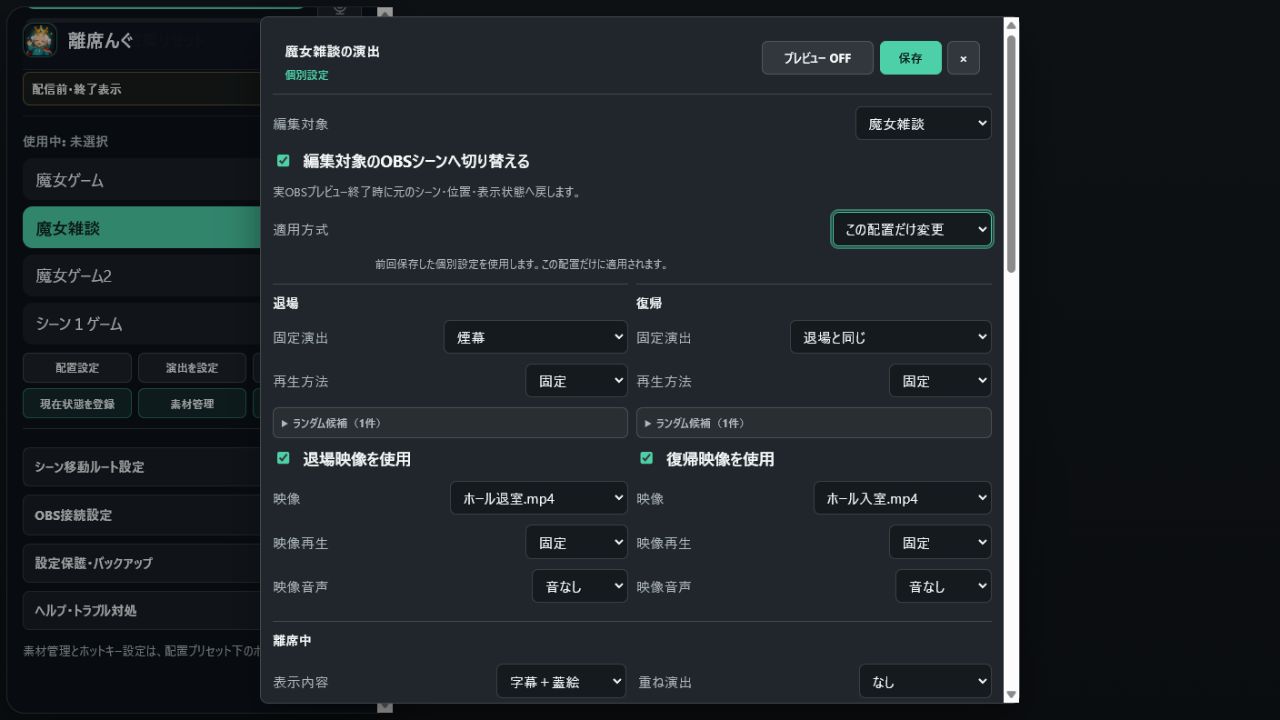The width and height of the screenshot is (1280, 720).
Task: Click 配信前・終了表示 field
Action: [141, 89]
